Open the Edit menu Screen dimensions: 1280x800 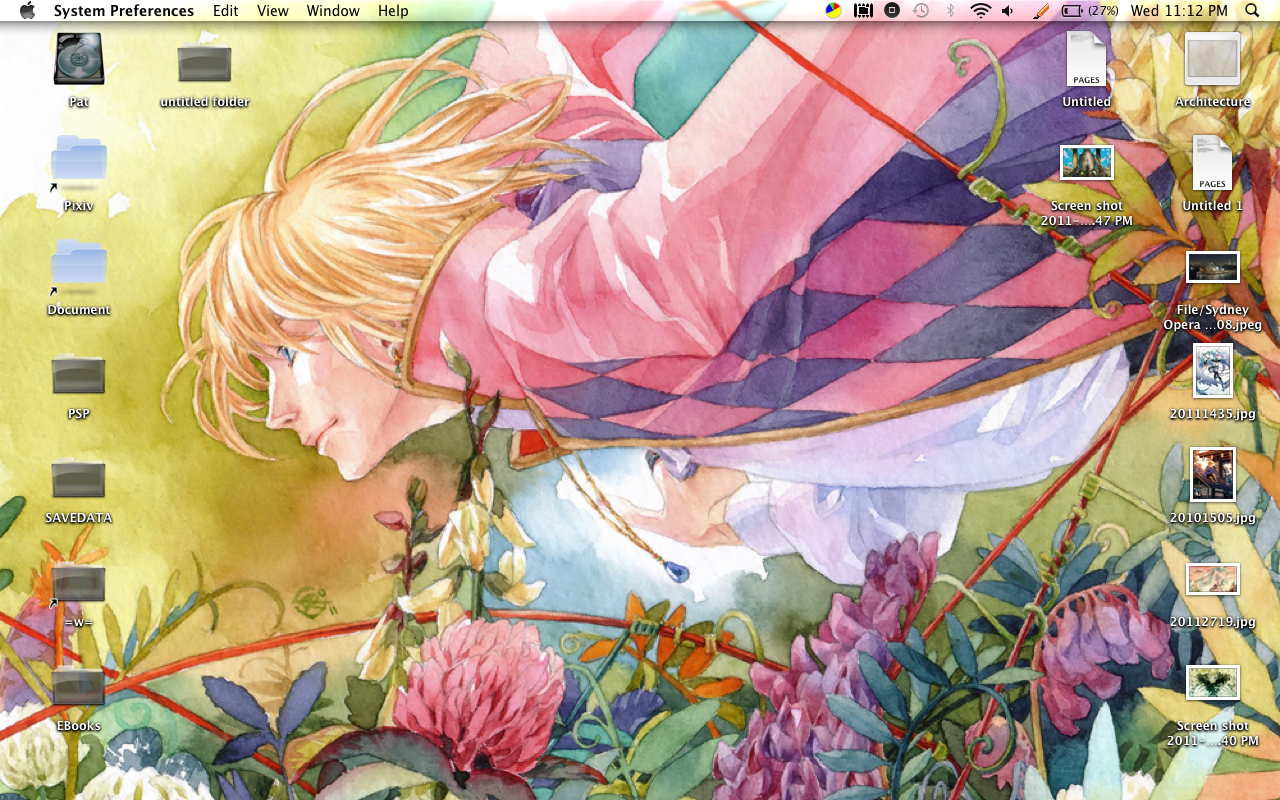pos(226,11)
